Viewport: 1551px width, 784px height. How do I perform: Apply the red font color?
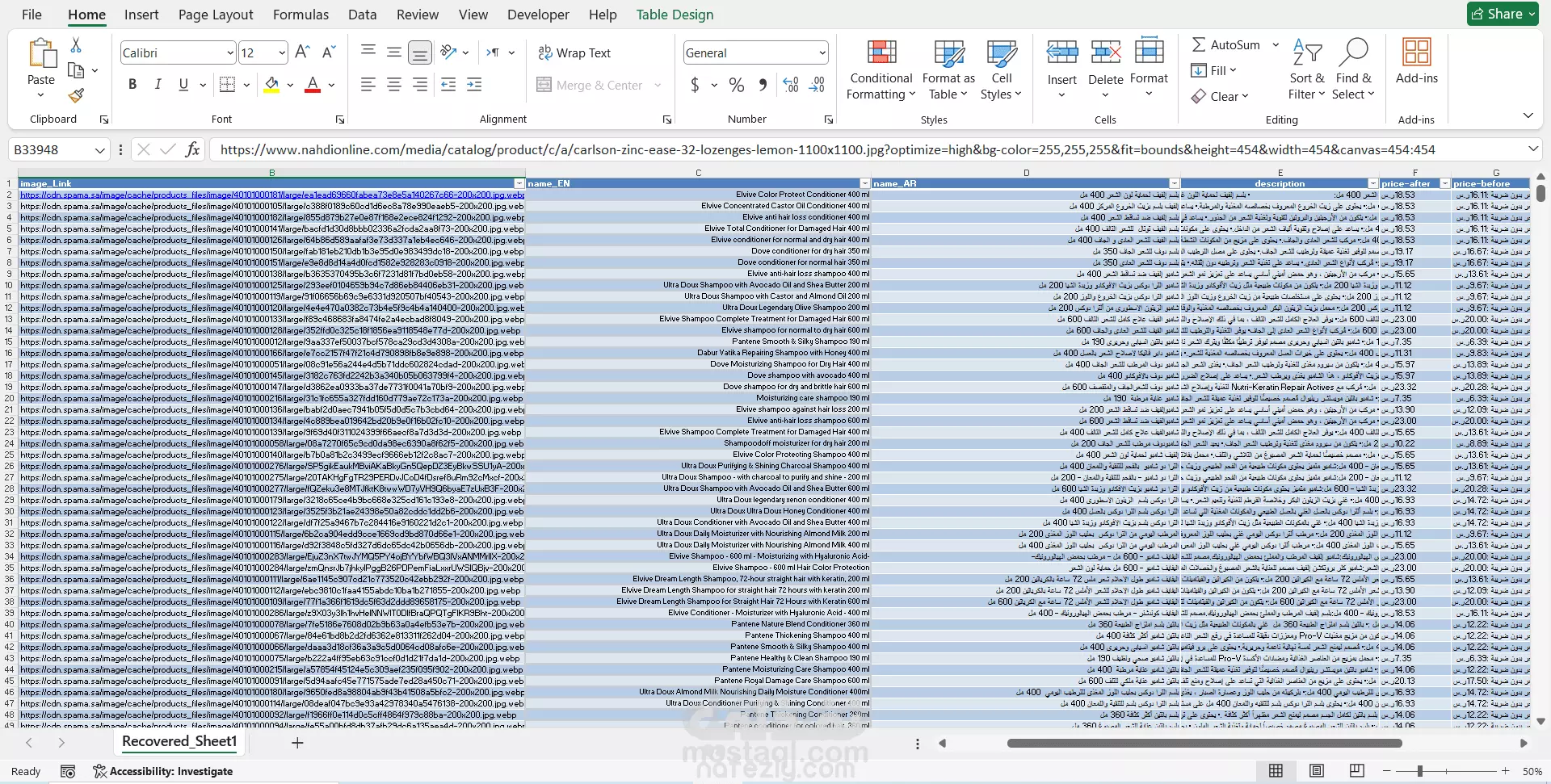pyautogui.click(x=313, y=85)
